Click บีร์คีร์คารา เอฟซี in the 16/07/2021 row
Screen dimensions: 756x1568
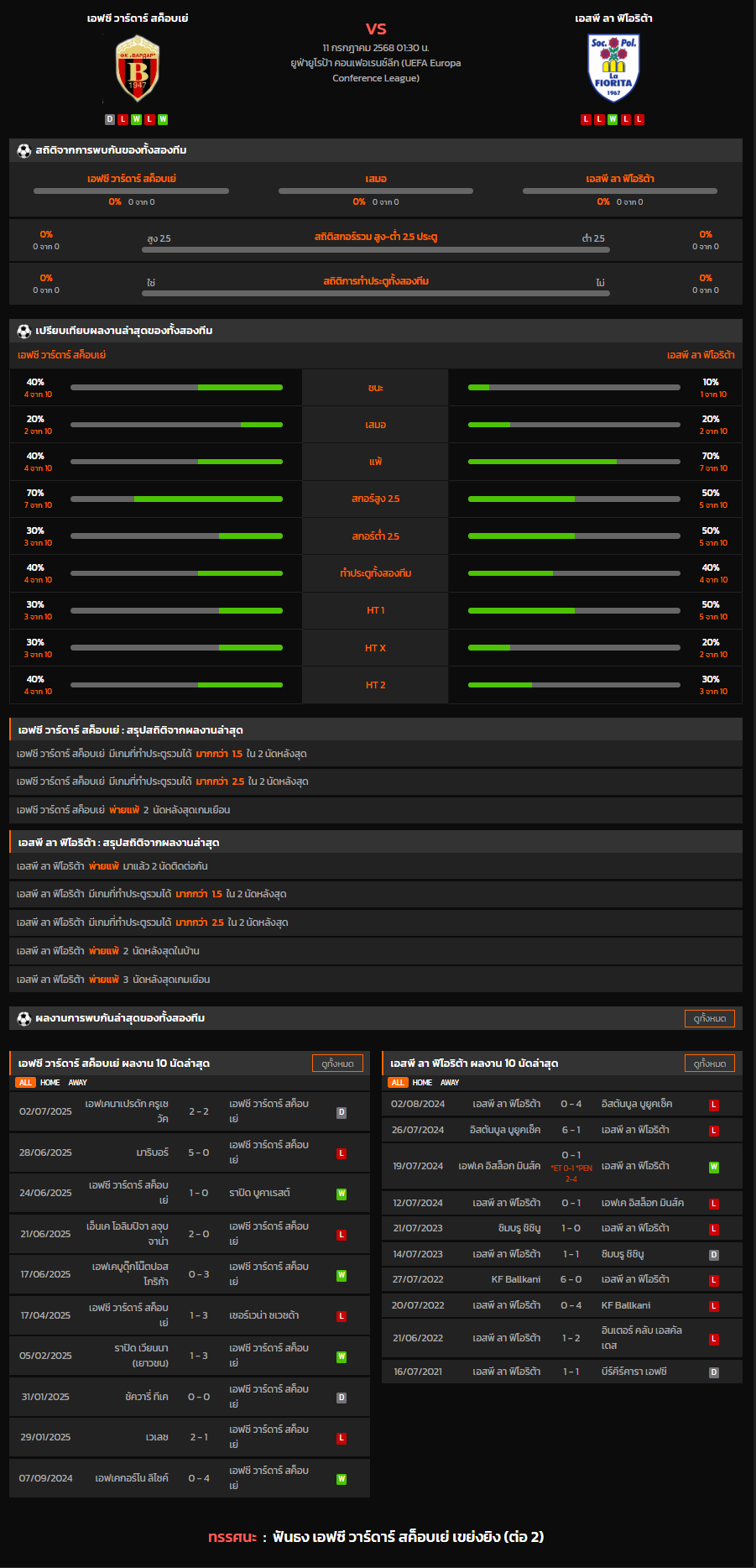pos(634,1372)
